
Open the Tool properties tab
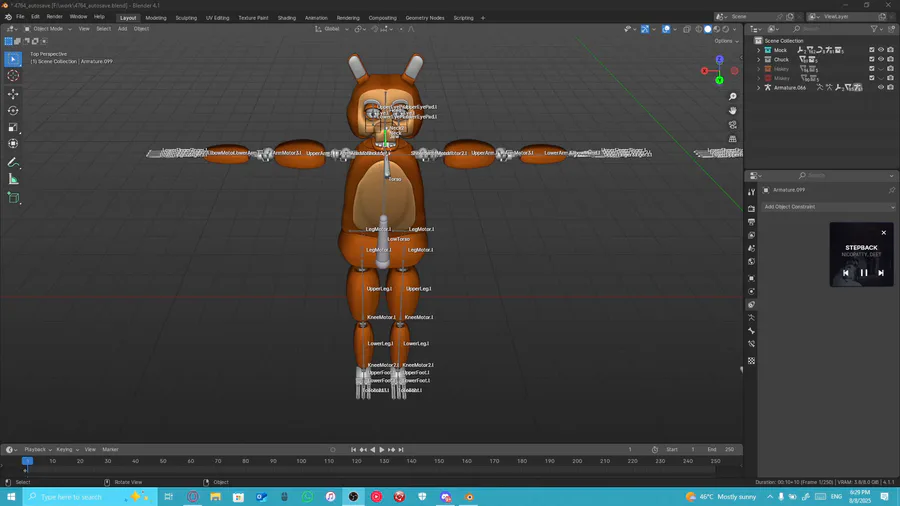click(x=751, y=192)
